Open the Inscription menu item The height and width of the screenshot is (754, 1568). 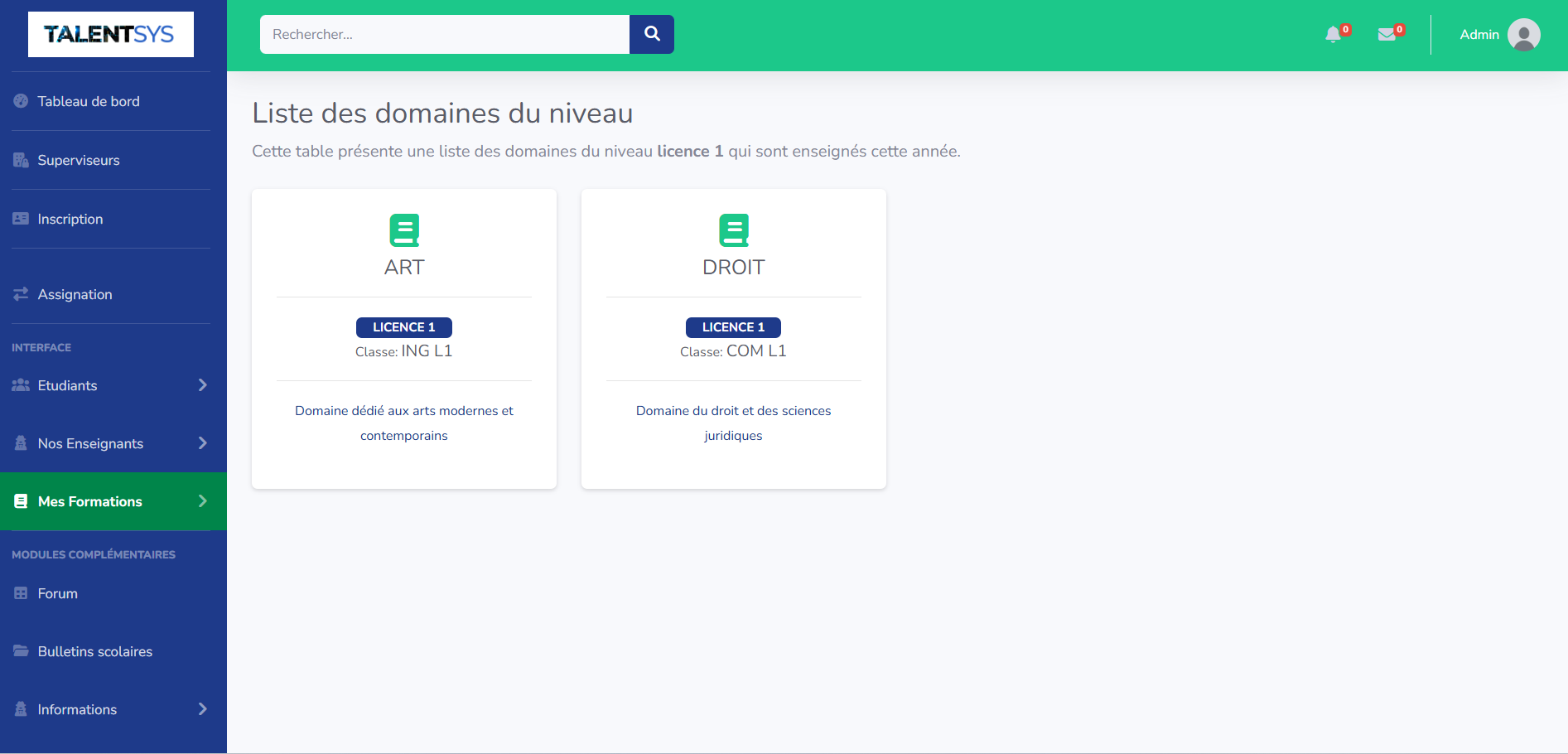tap(70, 219)
